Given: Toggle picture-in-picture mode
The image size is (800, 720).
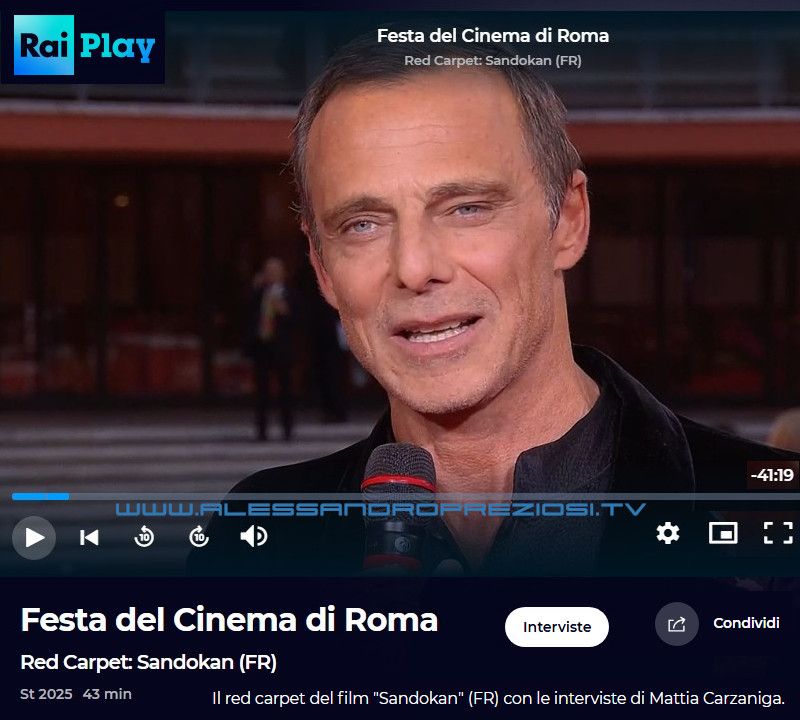Looking at the screenshot, I should pos(723,533).
